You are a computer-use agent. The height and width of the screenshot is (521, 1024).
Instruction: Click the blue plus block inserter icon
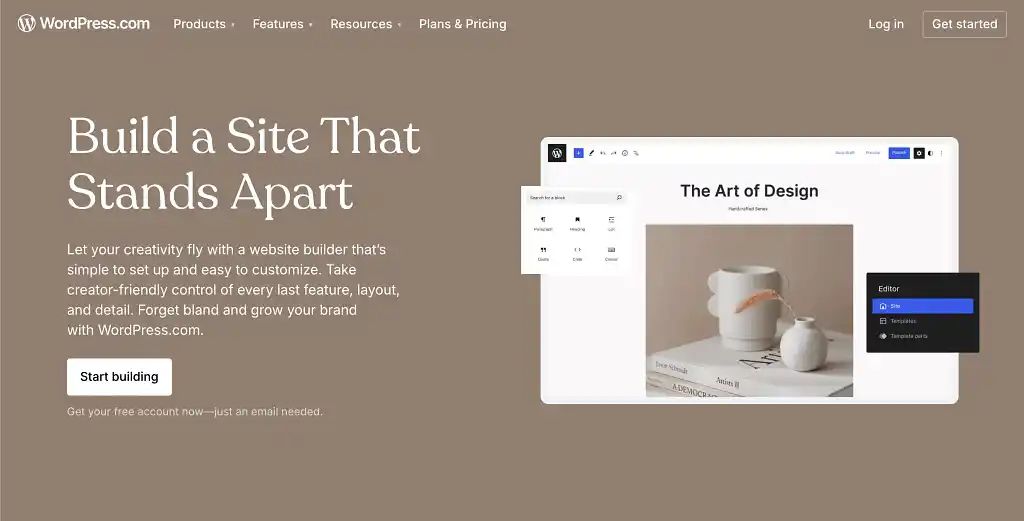578,153
